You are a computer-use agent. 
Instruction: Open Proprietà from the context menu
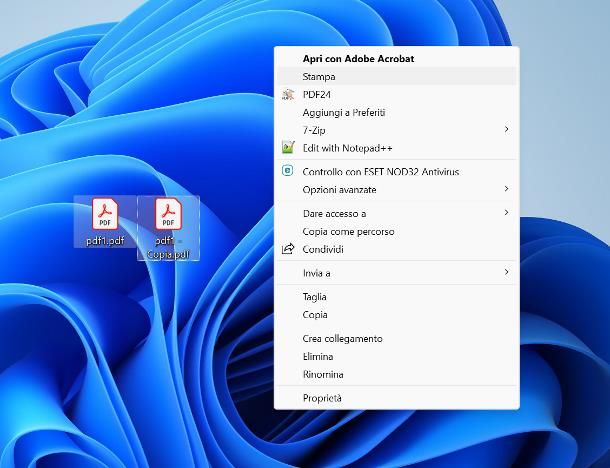[x=322, y=398]
